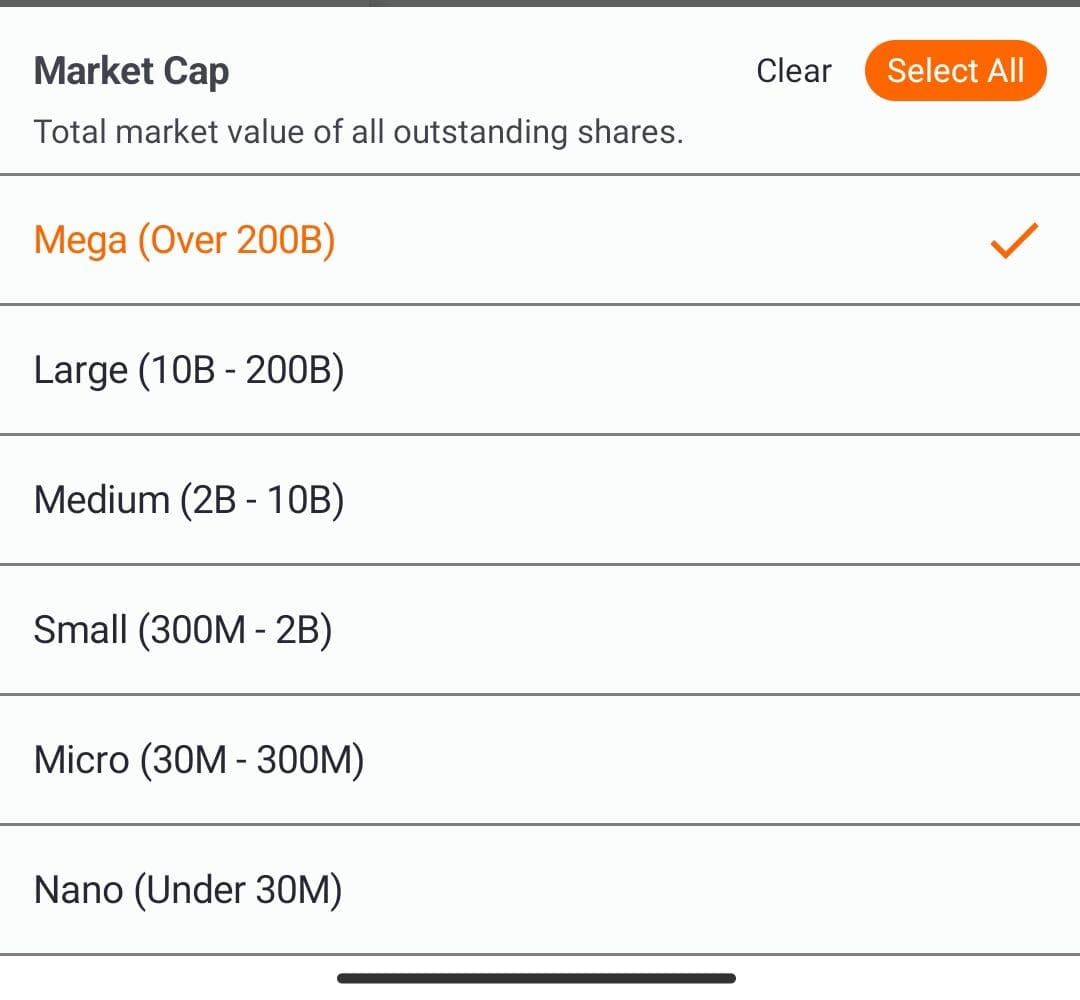The width and height of the screenshot is (1080, 1000).
Task: Click the market value description text
Action: pyautogui.click(x=360, y=131)
